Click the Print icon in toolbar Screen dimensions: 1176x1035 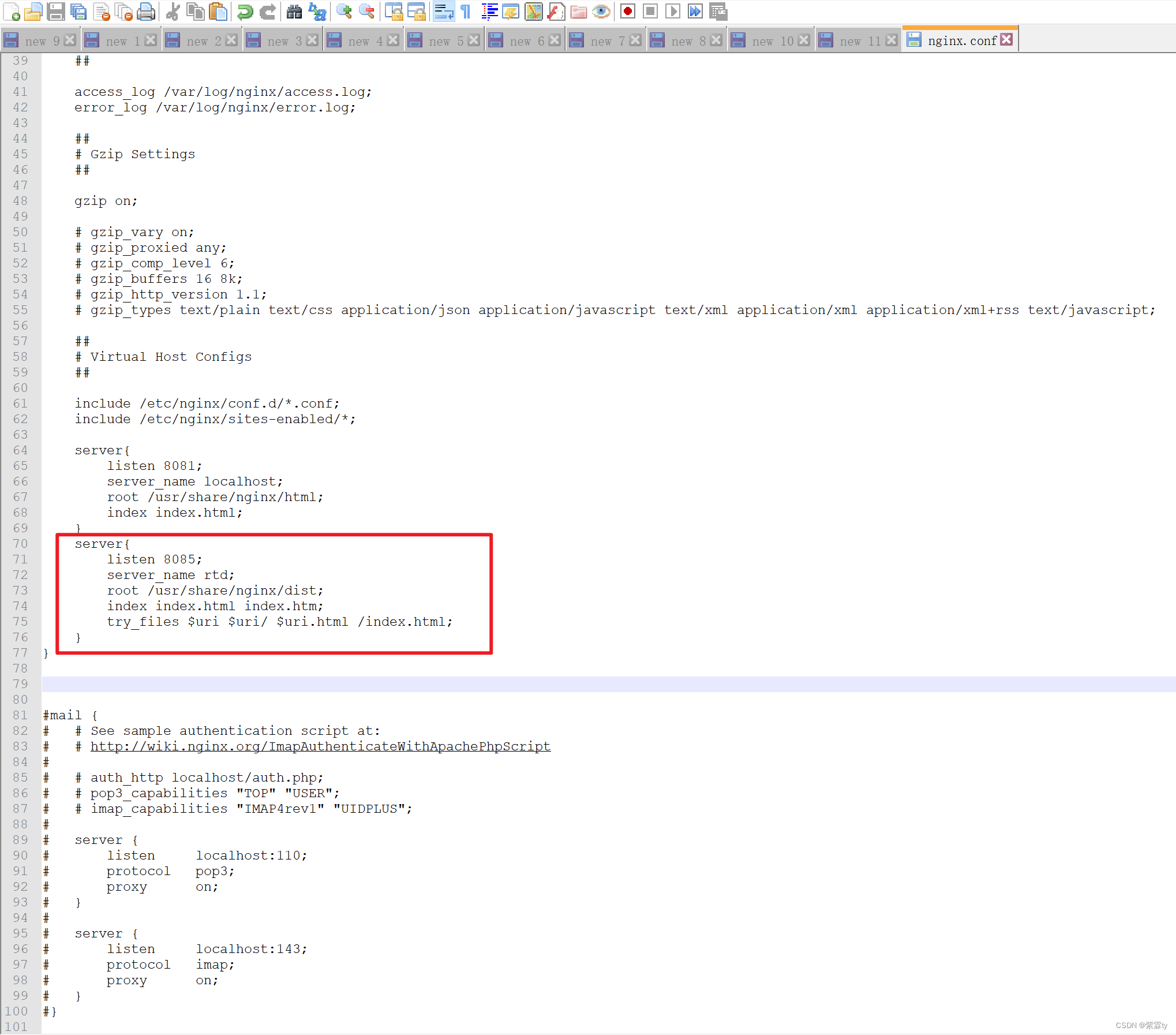[x=147, y=11]
